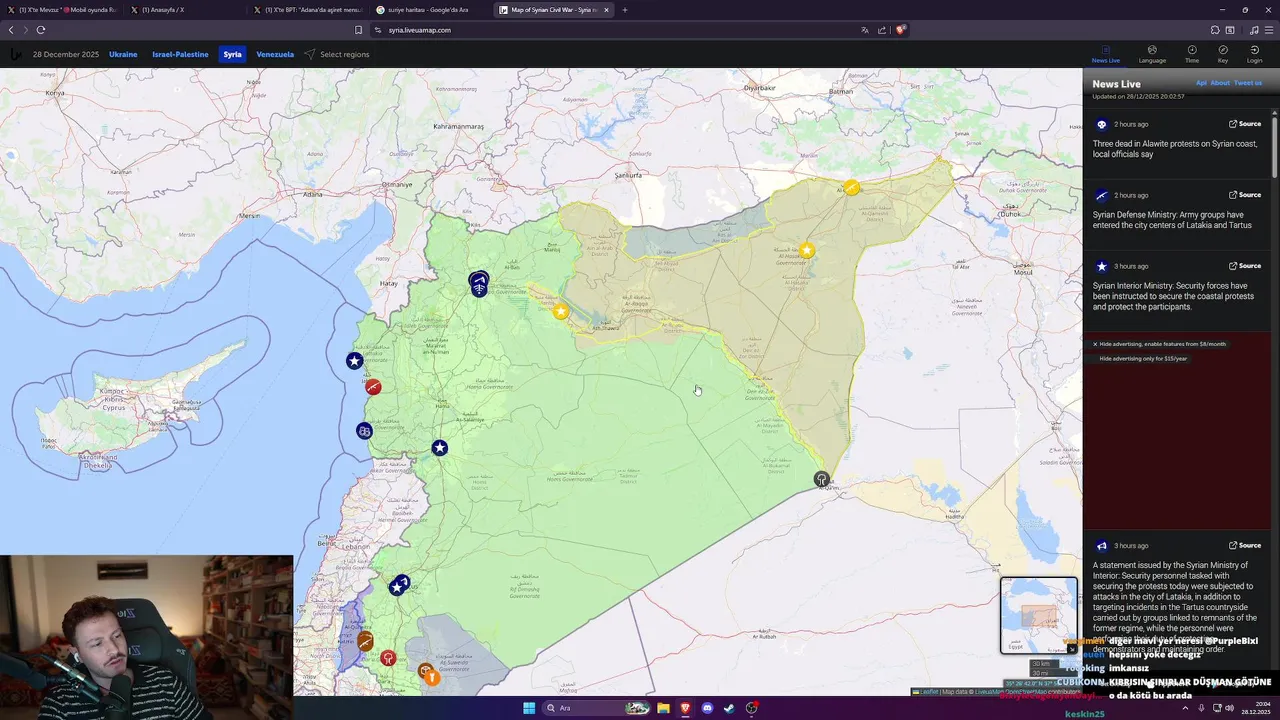
Task: Open the Windows Start menu
Action: (529, 708)
